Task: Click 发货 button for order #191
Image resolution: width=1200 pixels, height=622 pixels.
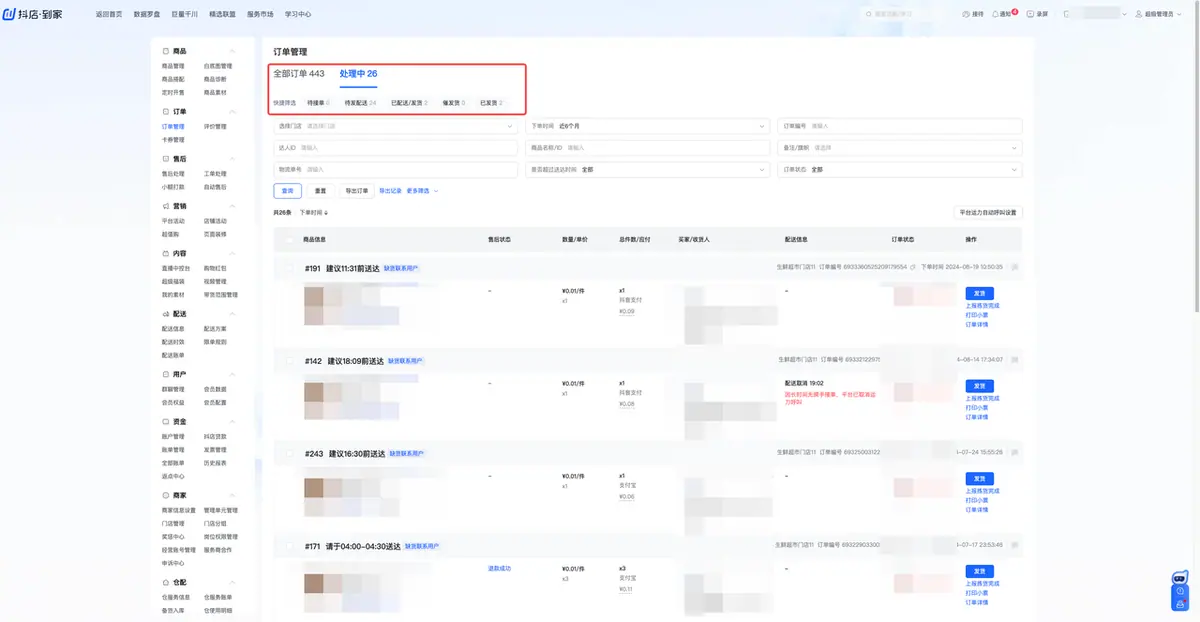Action: [x=979, y=293]
